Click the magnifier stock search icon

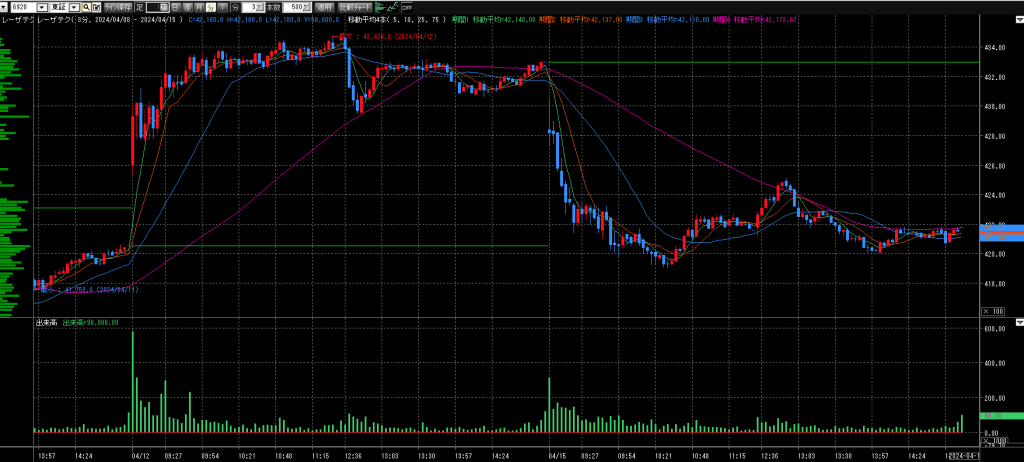pos(86,7)
